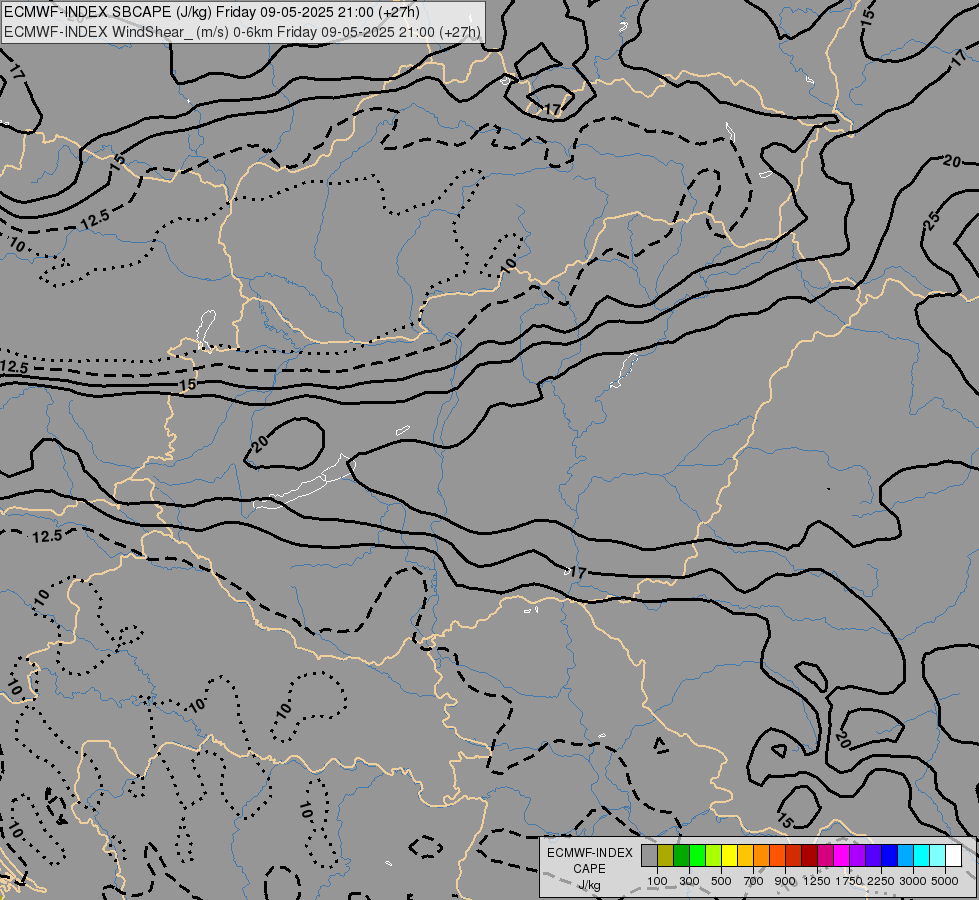
Task: Click the legend value 1250
Action: [x=817, y=881]
